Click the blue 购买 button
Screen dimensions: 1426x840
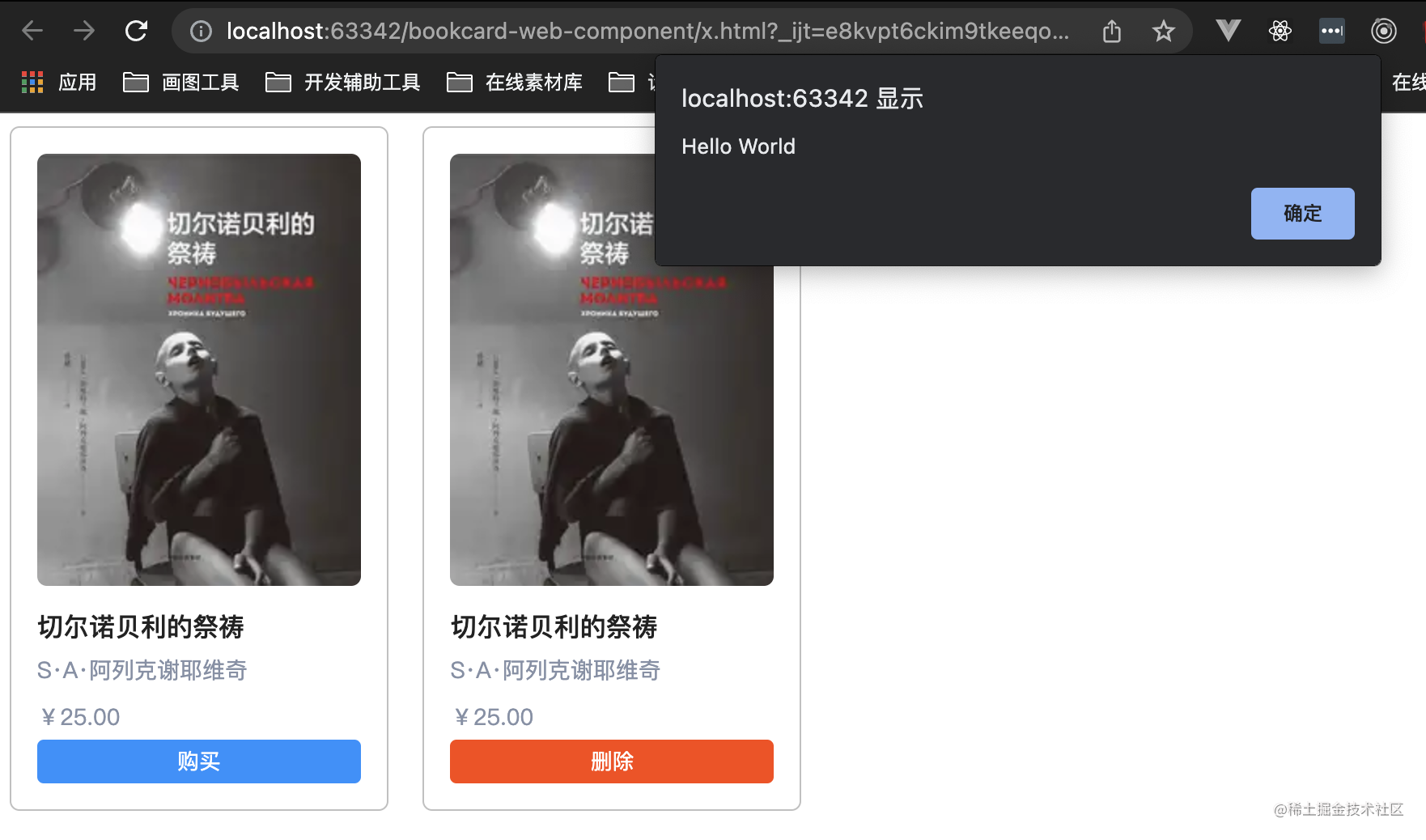point(199,761)
